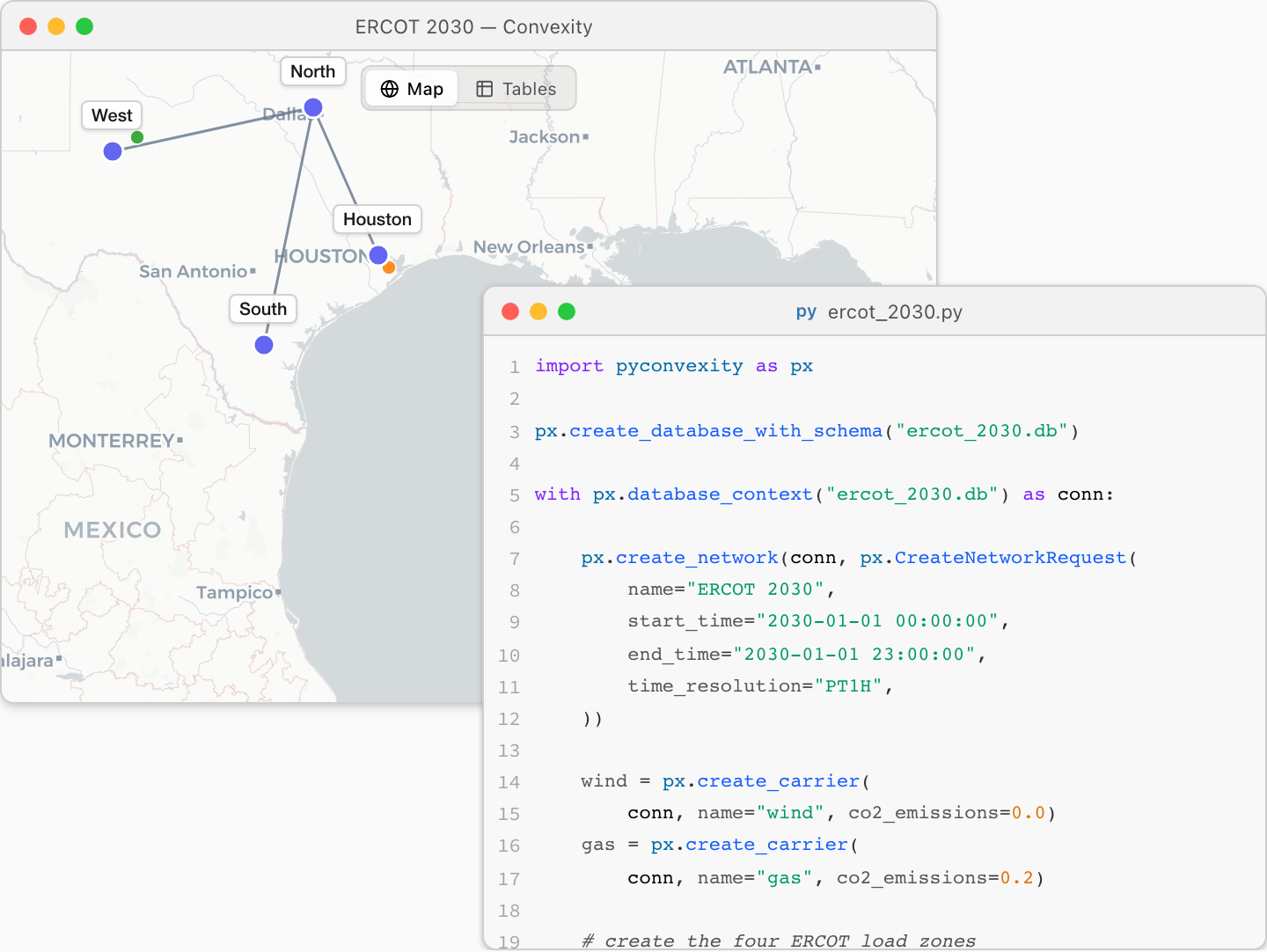Click end_time value "2030-01-01 23:00:00"
Screen dimensions: 1267x952
854,655
